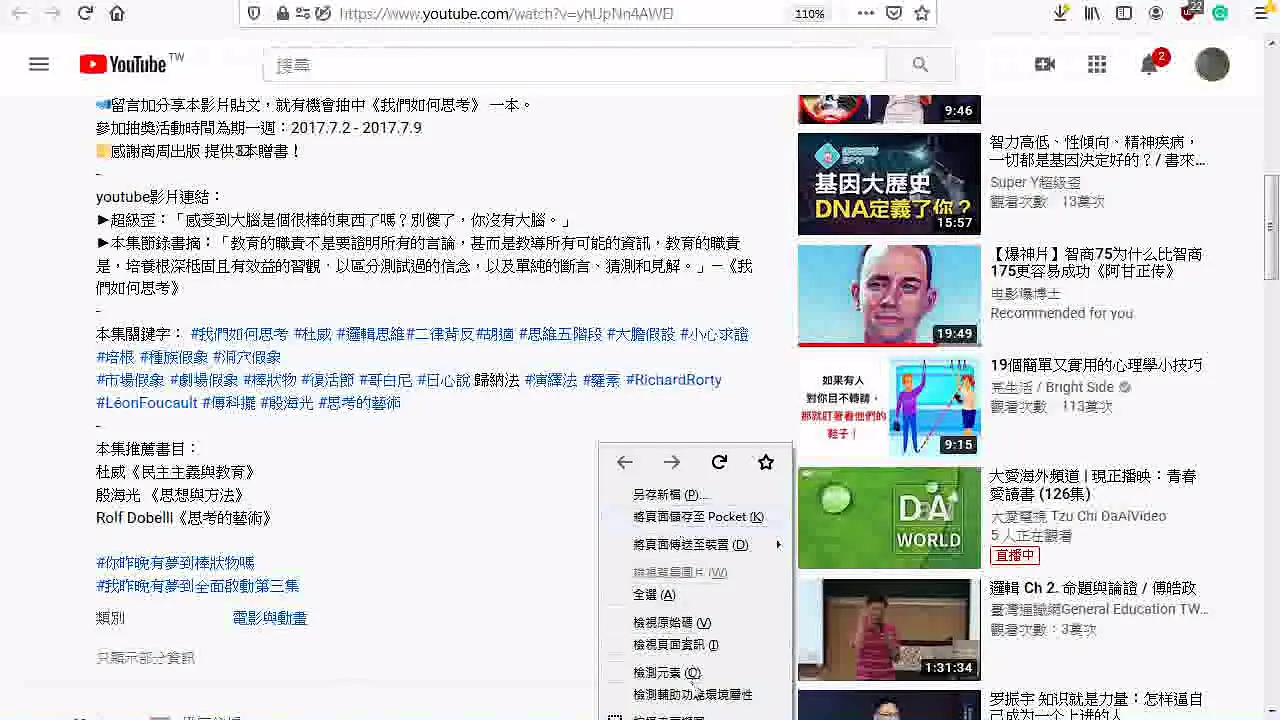The image size is (1280, 720).
Task: Open the red extension icon with badge 22
Action: pyautogui.click(x=1189, y=12)
